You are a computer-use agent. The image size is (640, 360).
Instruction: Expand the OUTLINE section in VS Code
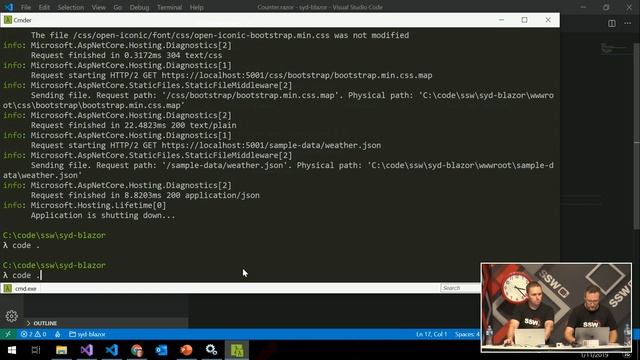(x=45, y=323)
